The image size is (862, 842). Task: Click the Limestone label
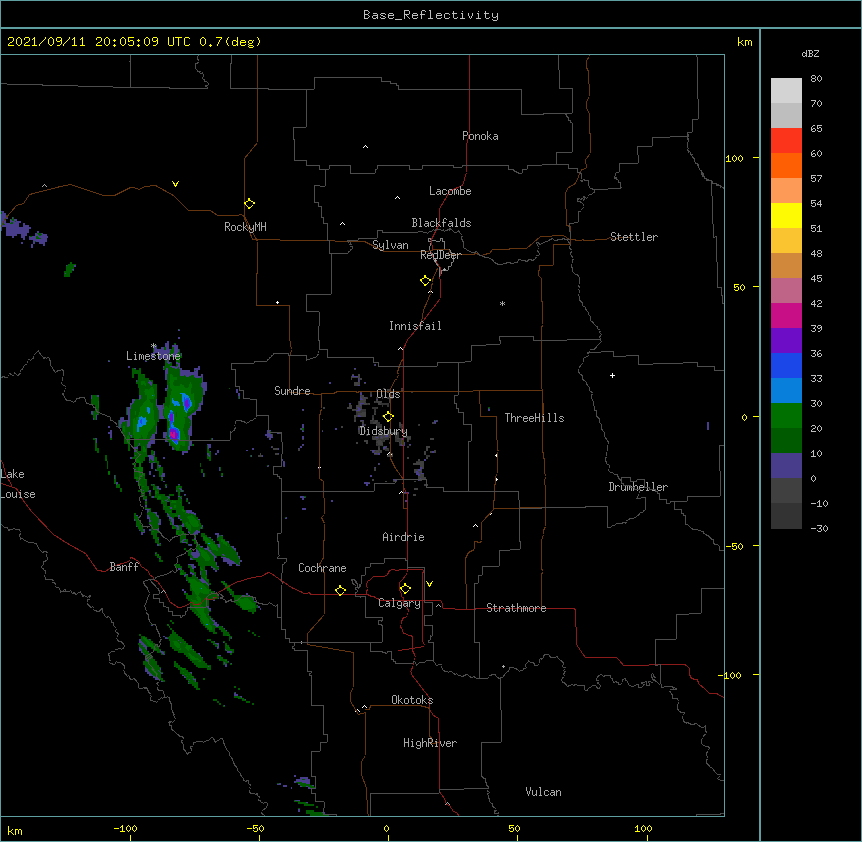click(153, 356)
